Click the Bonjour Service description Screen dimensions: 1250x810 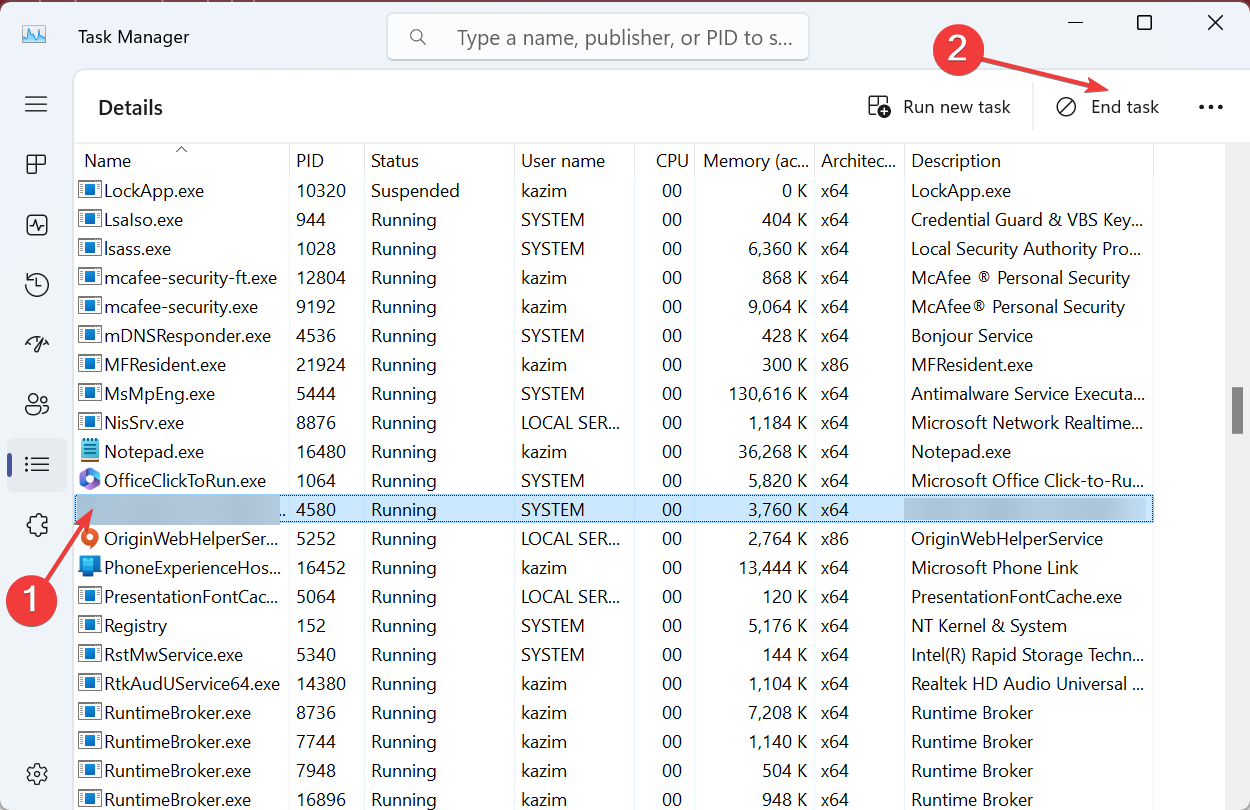[x=972, y=336]
